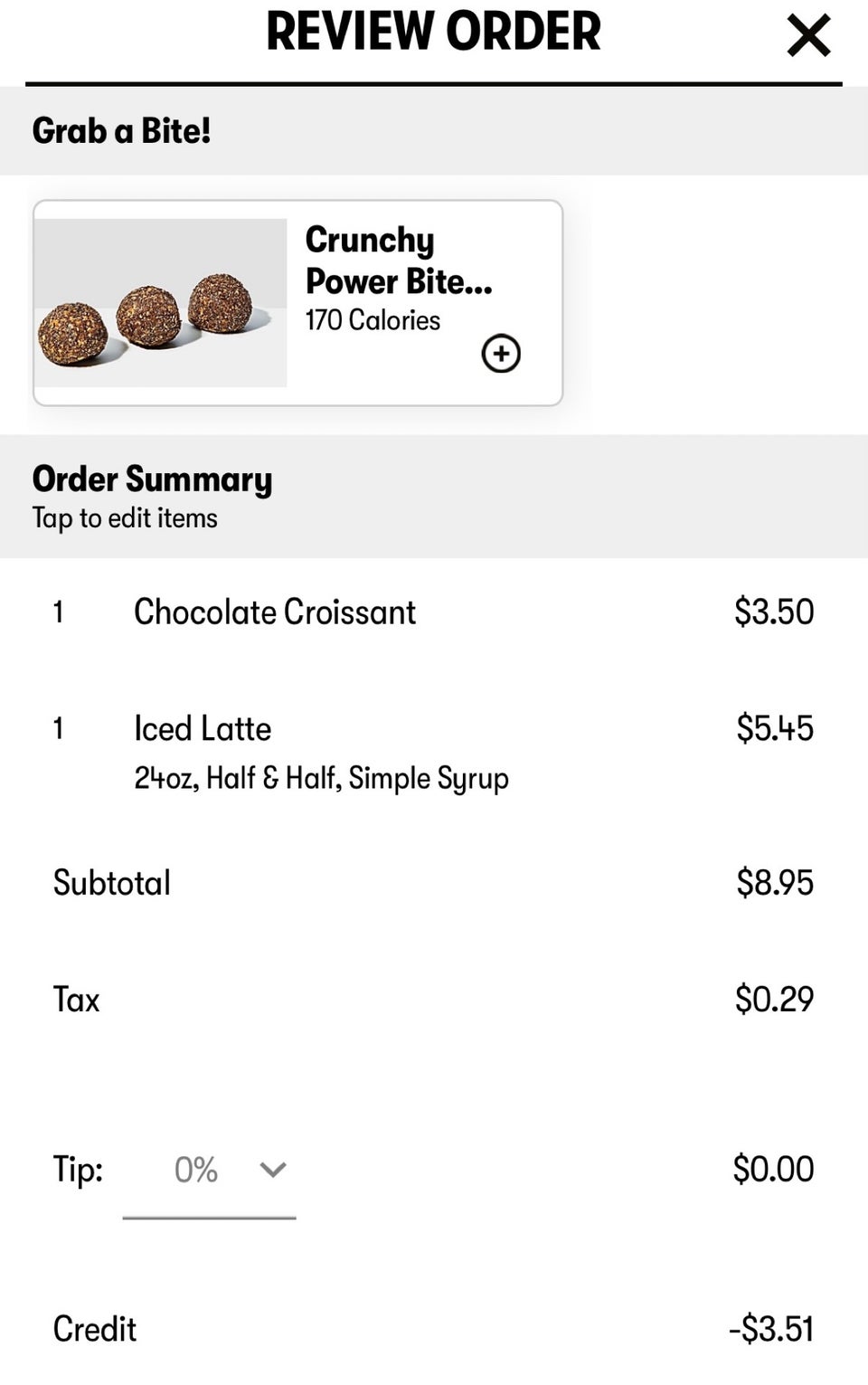Screen dimensions: 868x1385
Task: Select the Iced Latte quantity number
Action: click(x=59, y=729)
